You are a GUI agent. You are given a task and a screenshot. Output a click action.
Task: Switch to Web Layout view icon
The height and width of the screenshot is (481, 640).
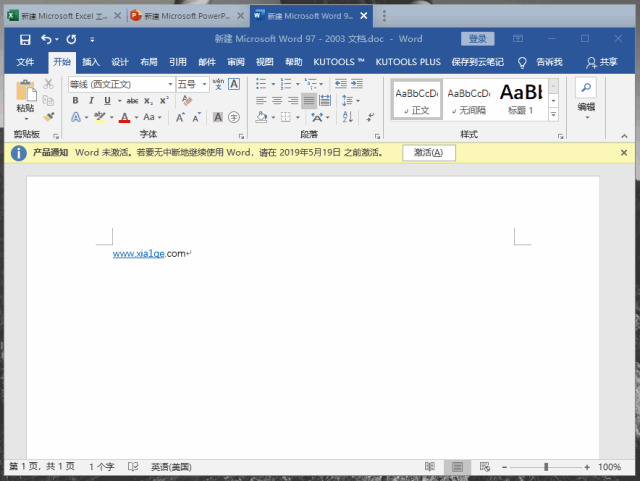(x=484, y=466)
